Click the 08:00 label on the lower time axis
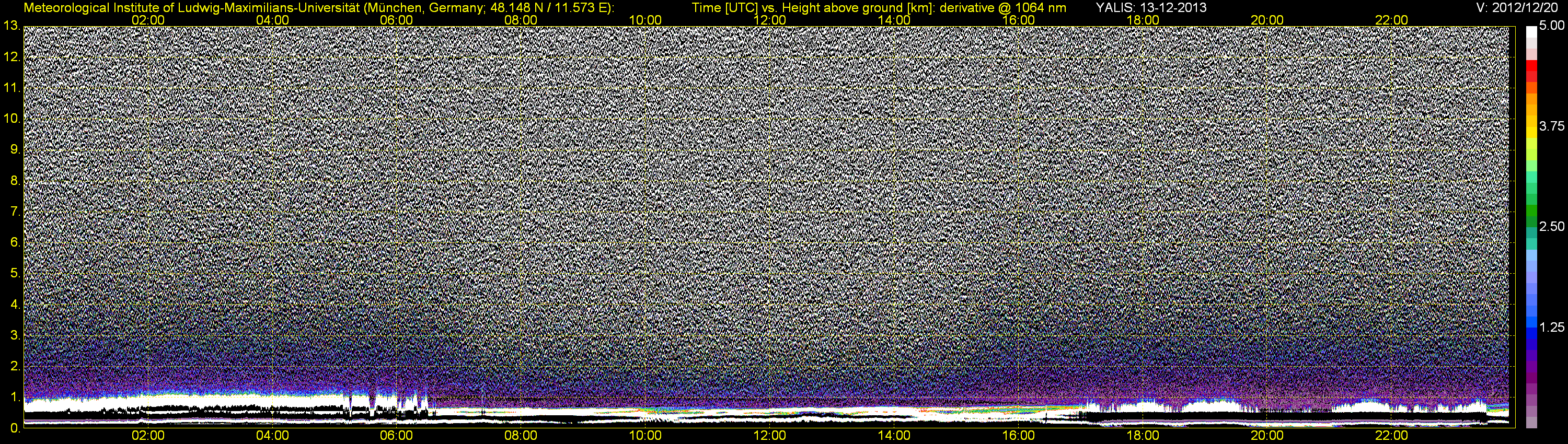 point(521,436)
